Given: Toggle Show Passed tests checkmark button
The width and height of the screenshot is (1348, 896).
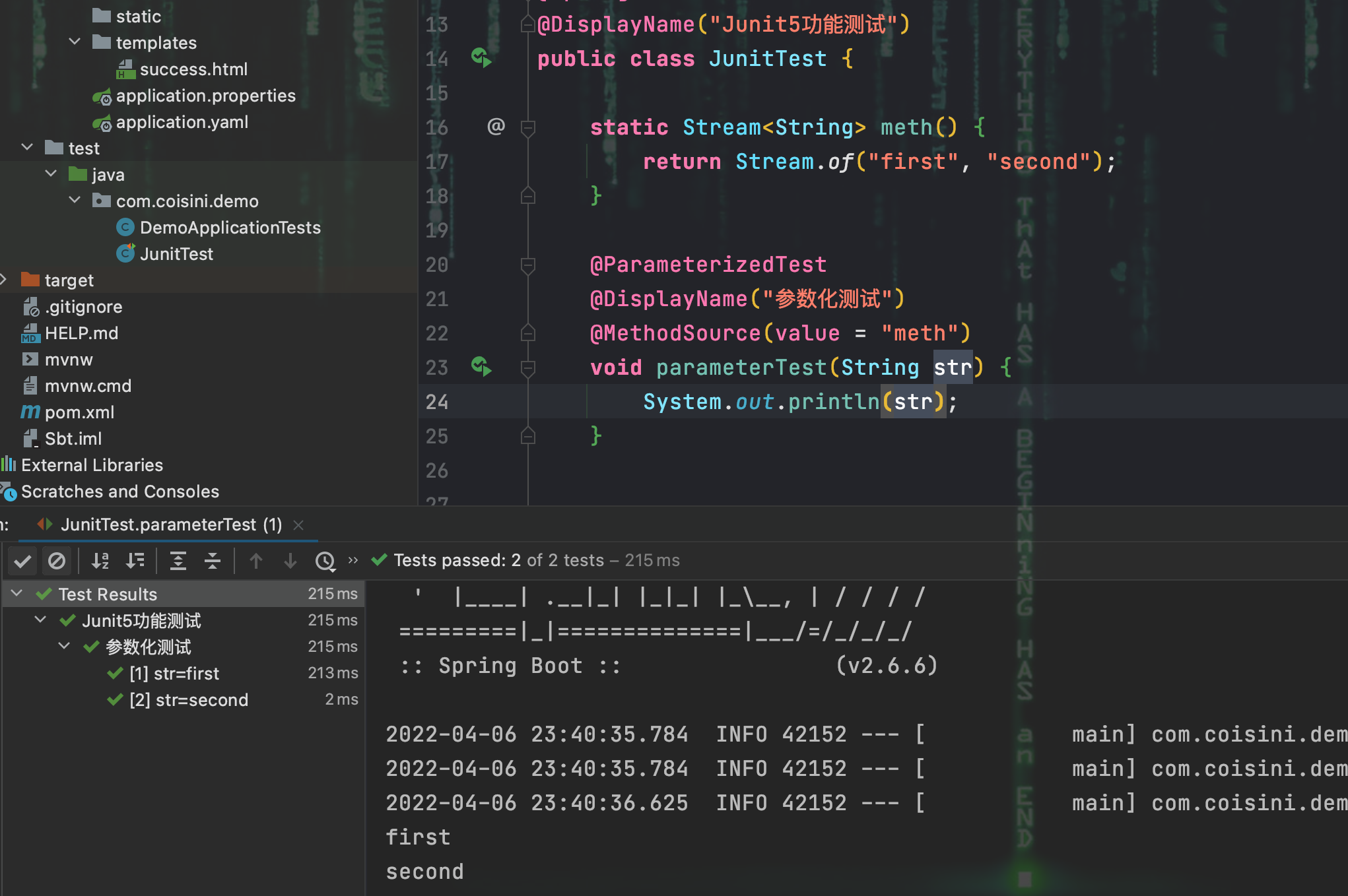Looking at the screenshot, I should point(22,561).
